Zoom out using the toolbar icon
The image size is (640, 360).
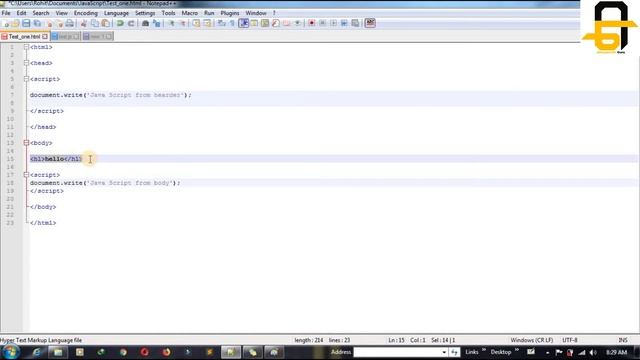click(182, 23)
